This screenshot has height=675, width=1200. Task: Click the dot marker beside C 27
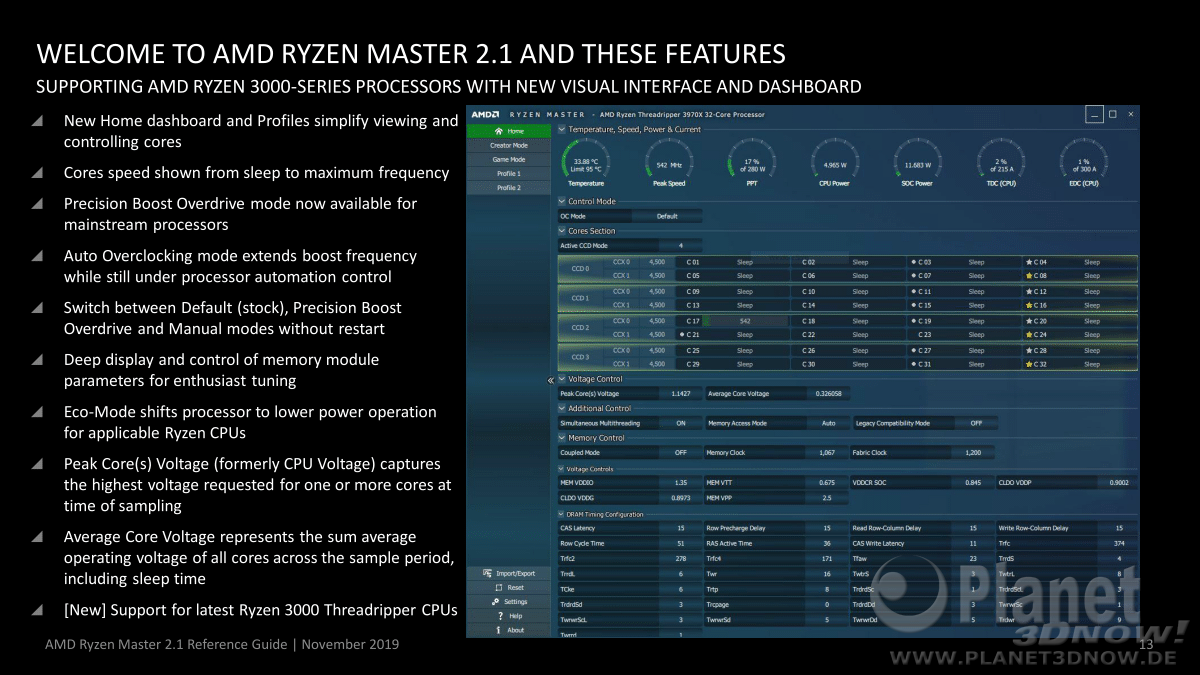click(913, 351)
